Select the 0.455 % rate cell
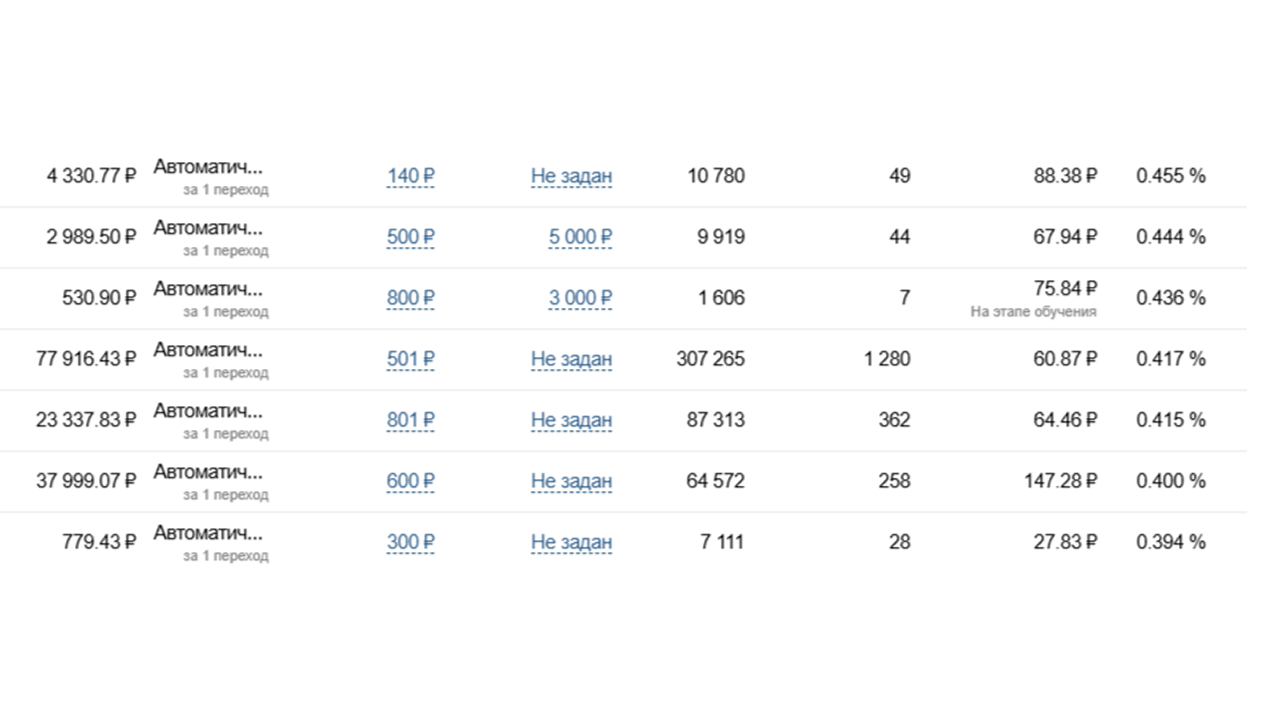 (1171, 176)
